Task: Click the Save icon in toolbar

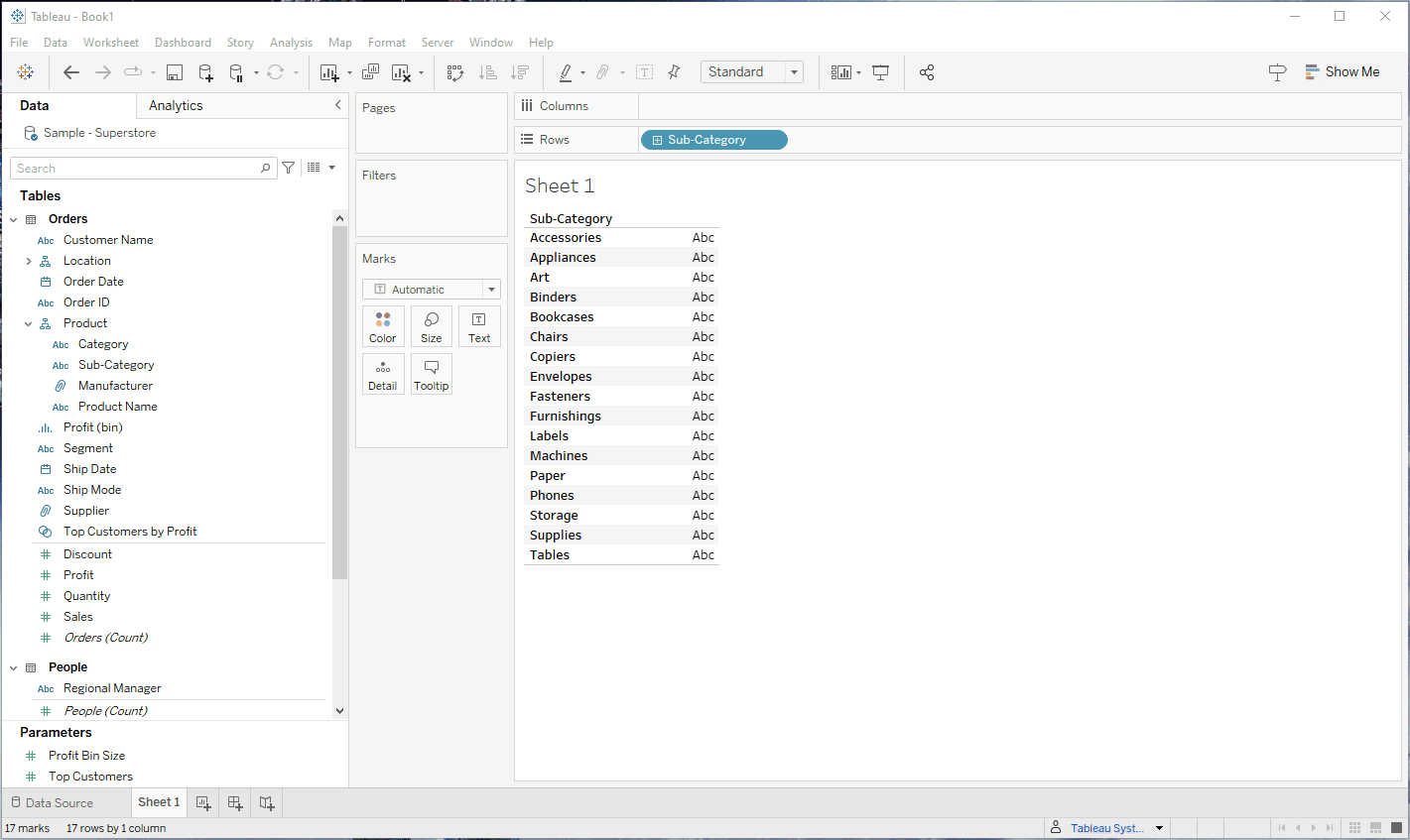Action: tap(175, 72)
